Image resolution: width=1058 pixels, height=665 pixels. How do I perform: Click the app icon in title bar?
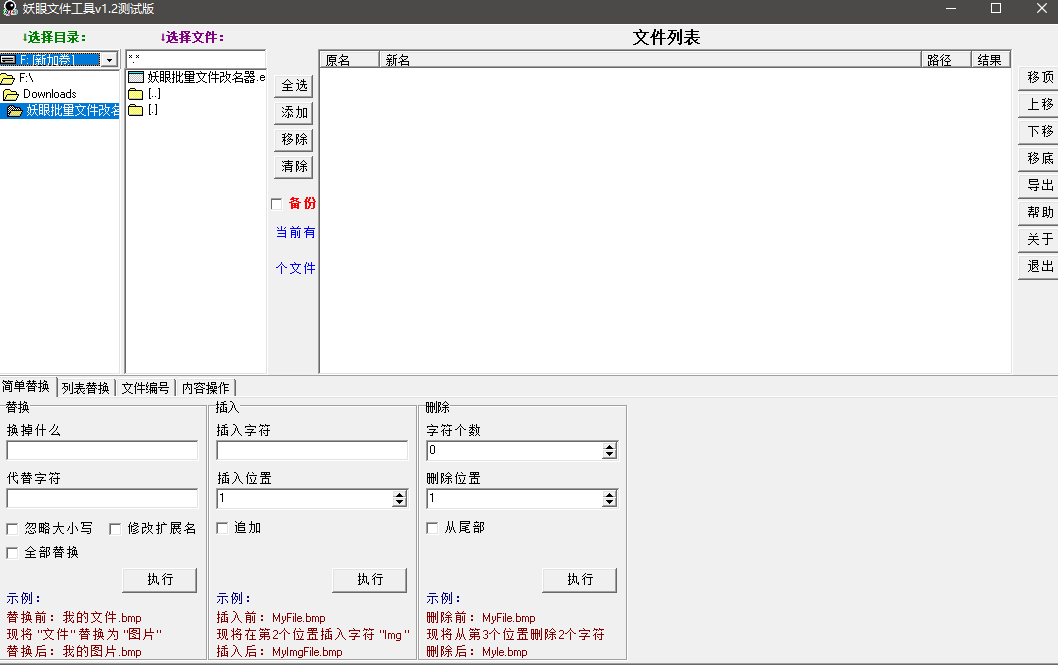(10, 9)
